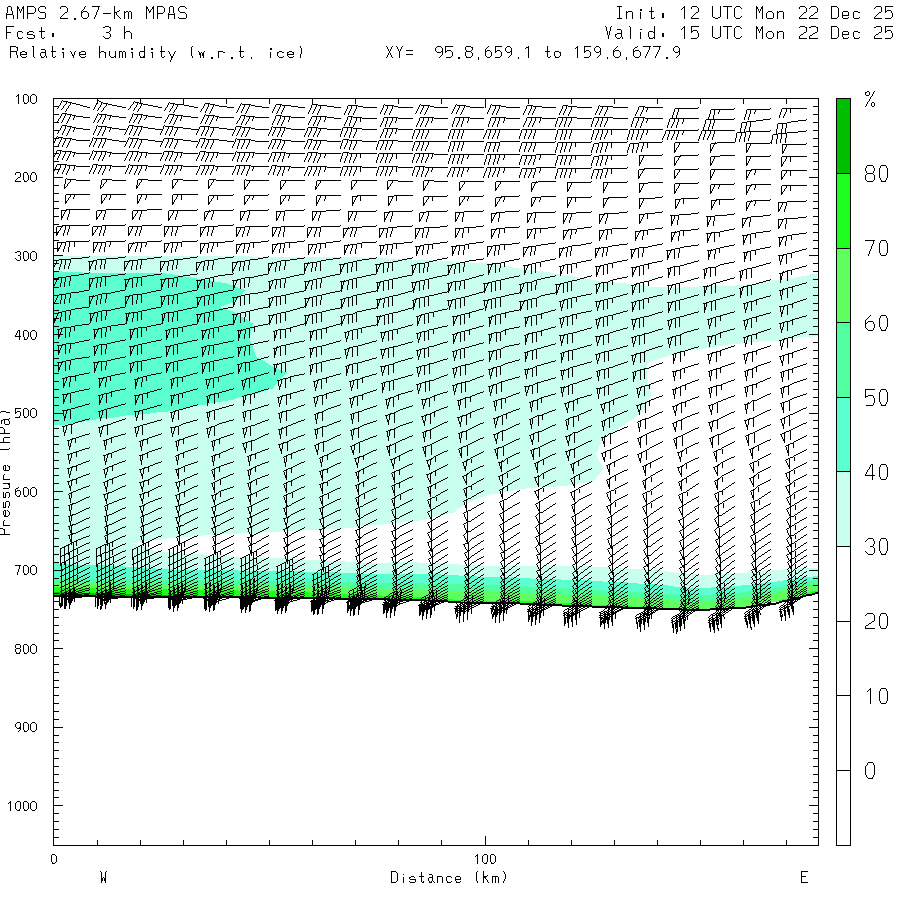Click the 50-60 colorbar segment
900x900 pixels.
[843, 360]
